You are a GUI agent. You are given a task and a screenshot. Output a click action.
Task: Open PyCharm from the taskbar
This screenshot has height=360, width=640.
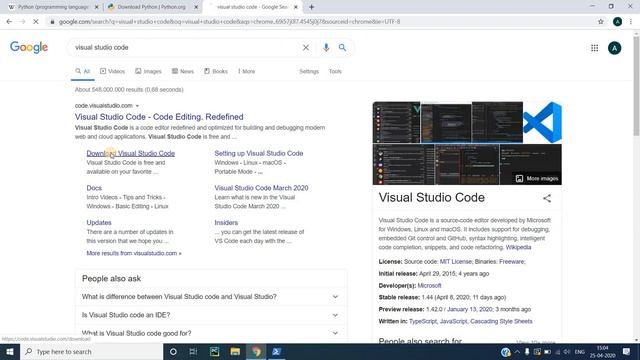(x=214, y=351)
